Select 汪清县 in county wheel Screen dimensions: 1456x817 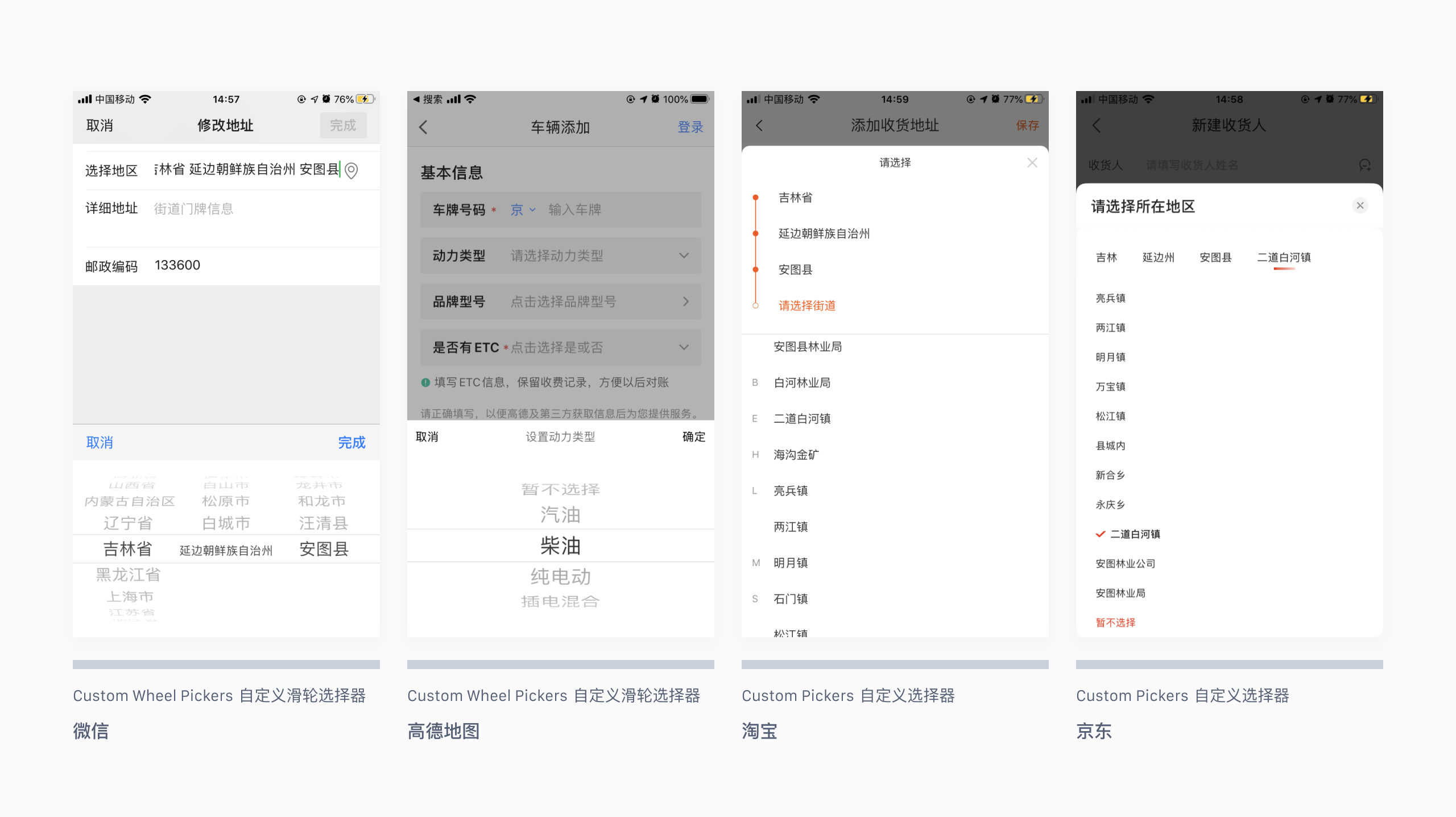[x=323, y=523]
